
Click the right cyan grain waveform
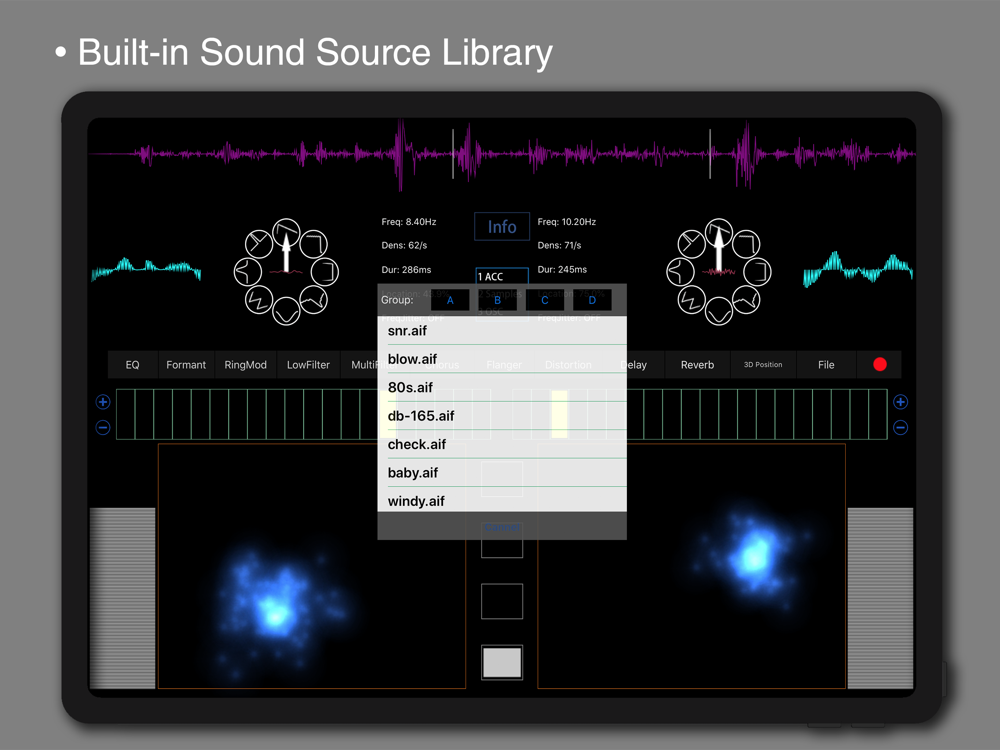coord(858,268)
